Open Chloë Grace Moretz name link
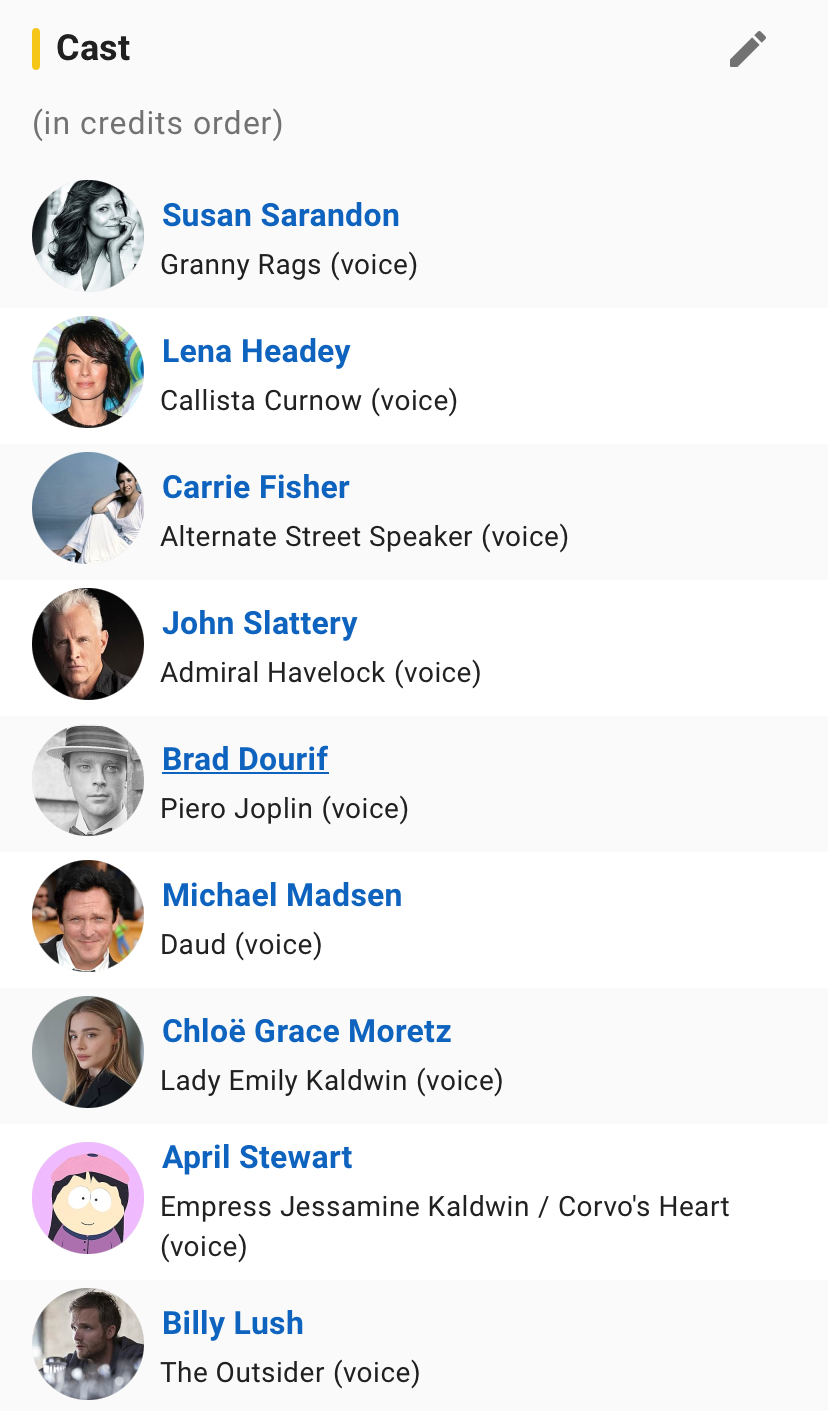 coord(307,1031)
